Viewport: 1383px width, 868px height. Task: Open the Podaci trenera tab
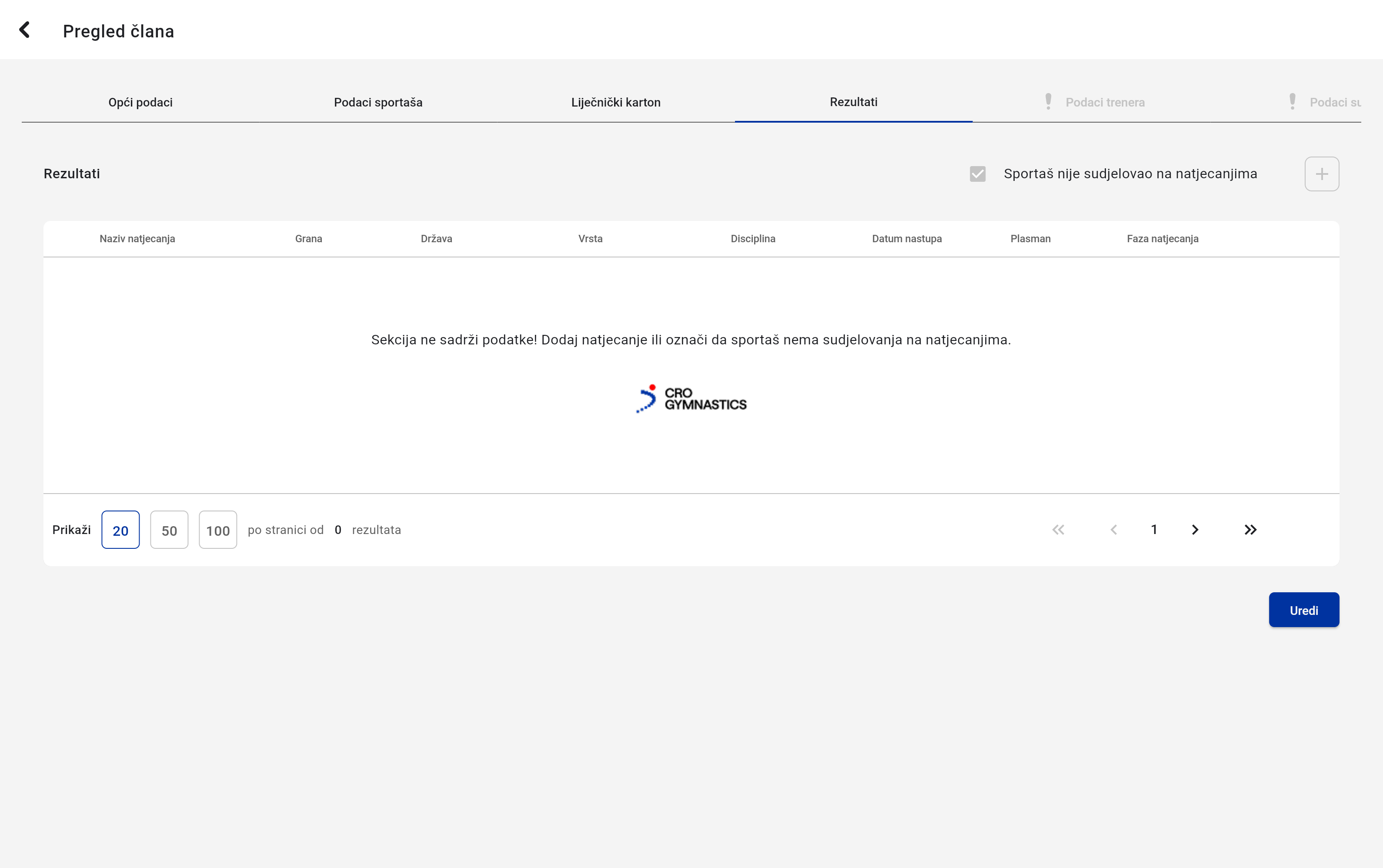1105,102
